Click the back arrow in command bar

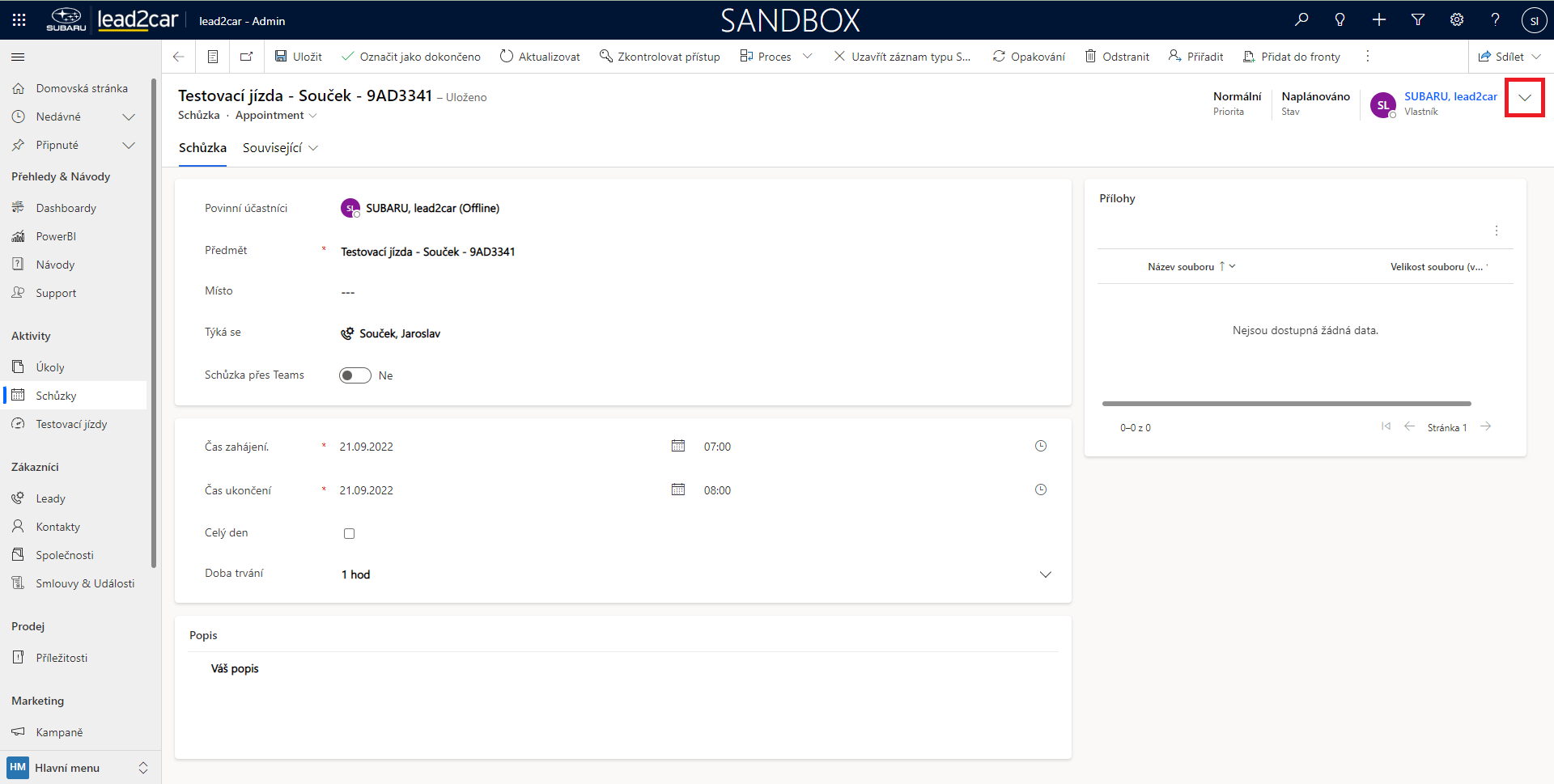click(179, 57)
